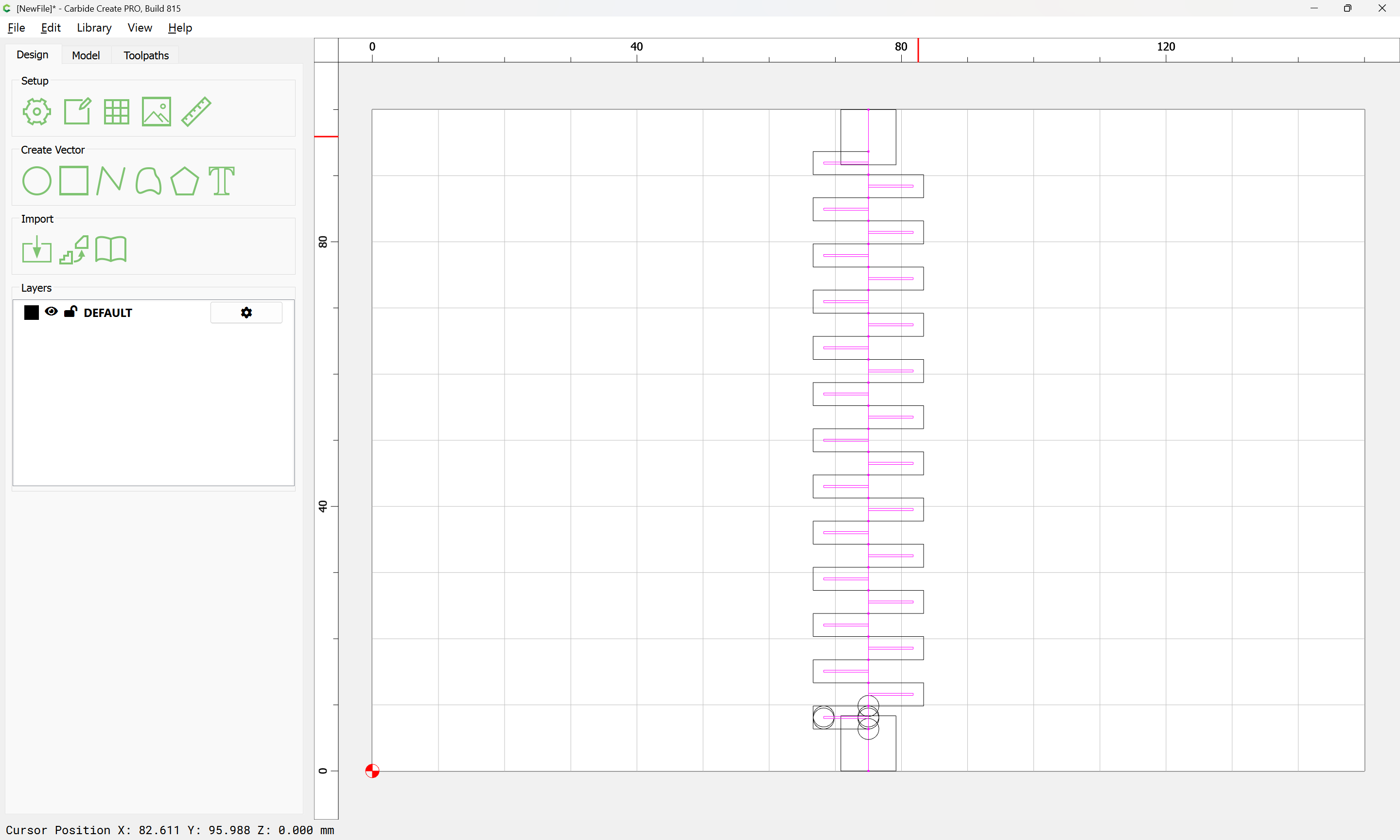
Task: Select the Curve vector tool
Action: [x=148, y=180]
